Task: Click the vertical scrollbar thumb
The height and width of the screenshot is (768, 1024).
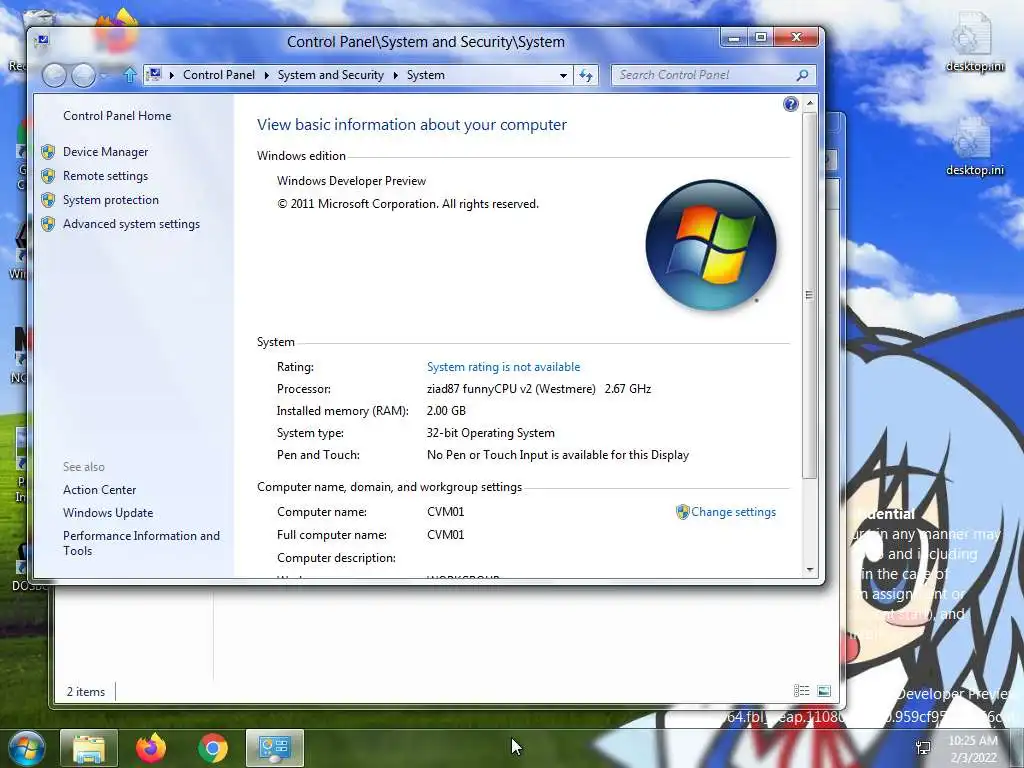Action: [810, 295]
